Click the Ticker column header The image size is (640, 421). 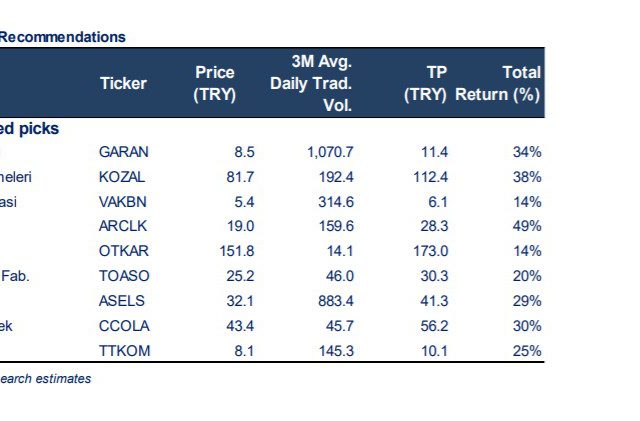[123, 84]
